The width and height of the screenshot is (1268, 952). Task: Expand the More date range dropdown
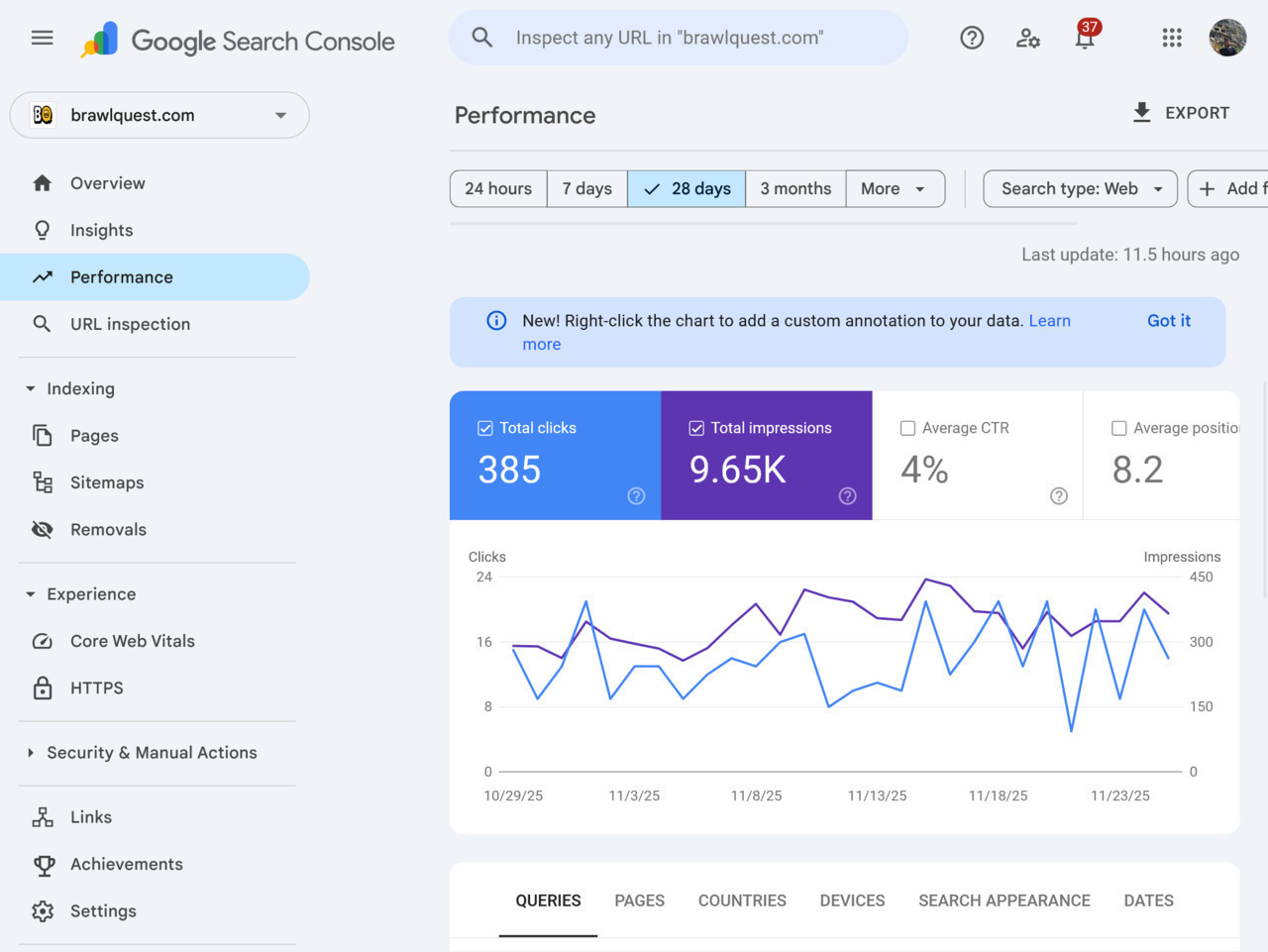[x=894, y=189]
